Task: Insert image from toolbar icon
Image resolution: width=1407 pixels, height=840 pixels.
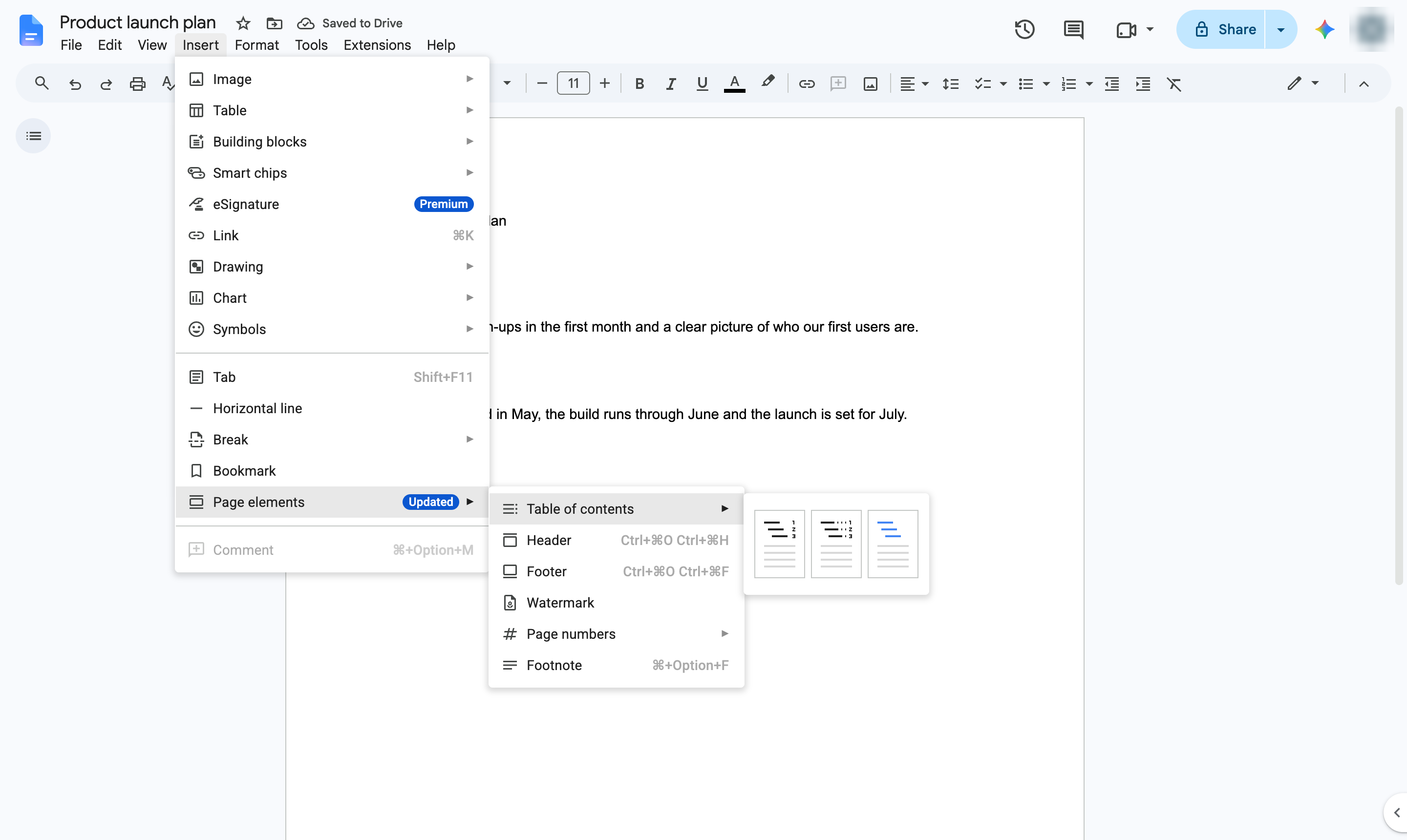Action: (x=870, y=84)
